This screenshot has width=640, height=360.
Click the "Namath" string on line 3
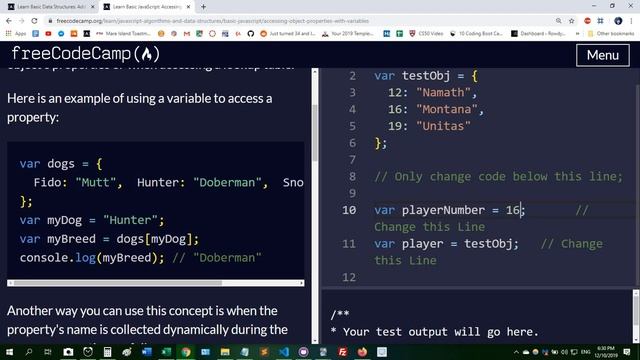tap(443, 93)
